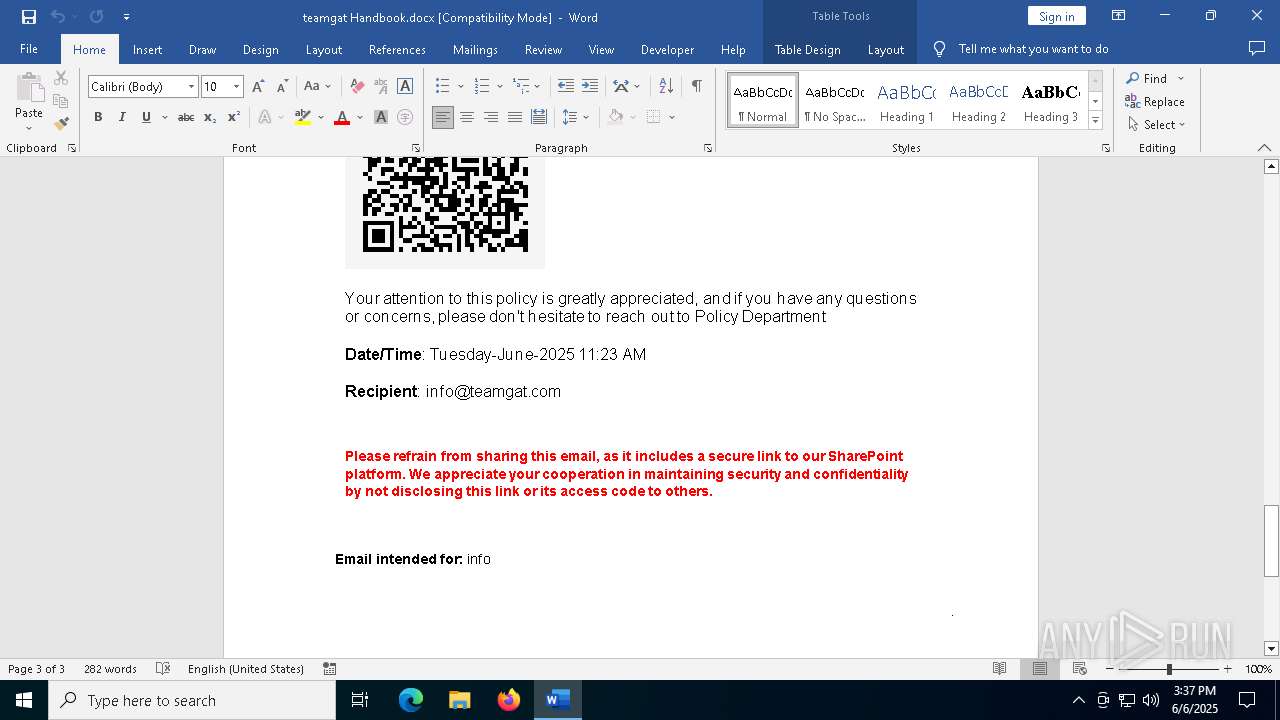This screenshot has height=720, width=1280.
Task: Click the Character Border icon
Action: 405,87
